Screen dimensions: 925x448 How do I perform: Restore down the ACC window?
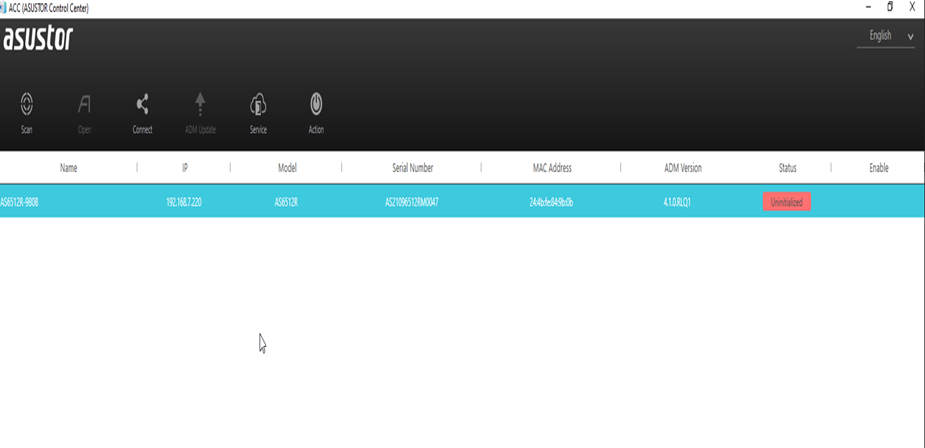tap(890, 7)
